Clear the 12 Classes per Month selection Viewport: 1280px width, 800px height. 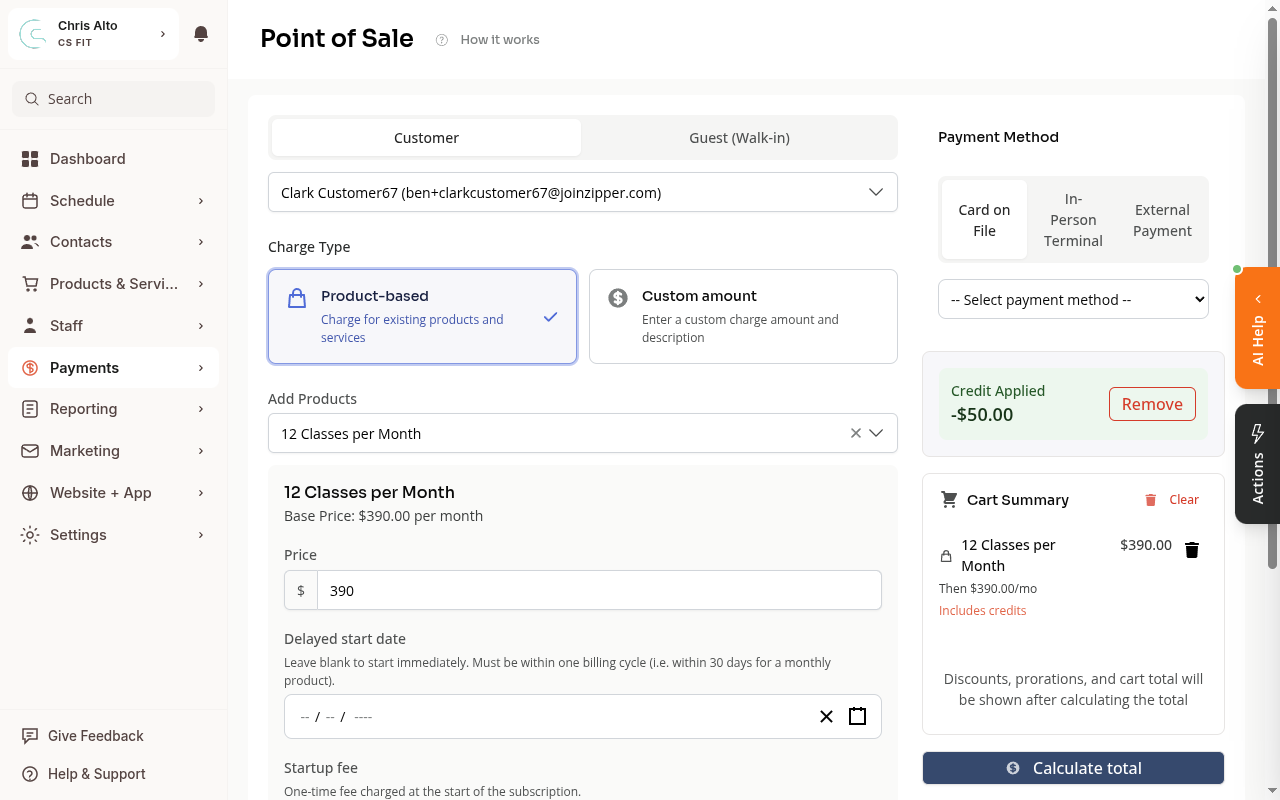click(855, 433)
